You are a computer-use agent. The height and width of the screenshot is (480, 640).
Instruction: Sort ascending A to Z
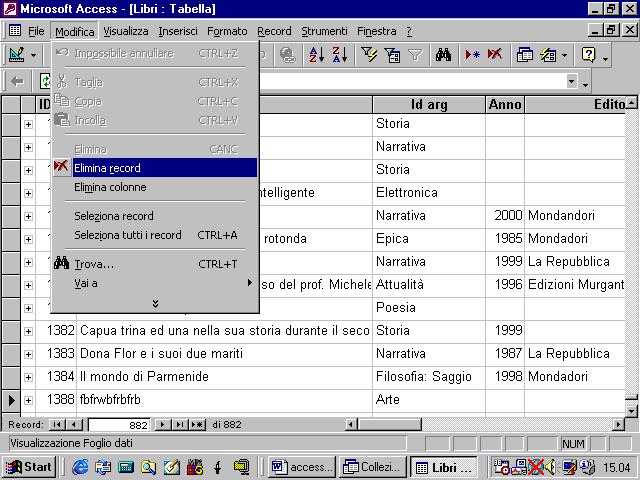[317, 55]
